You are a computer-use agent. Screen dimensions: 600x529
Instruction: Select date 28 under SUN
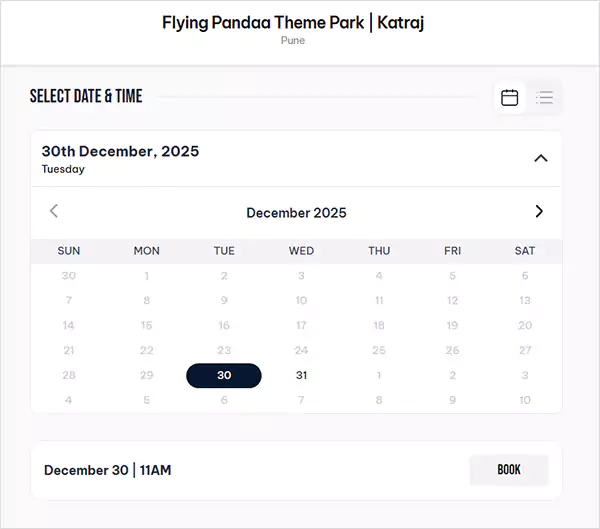click(x=69, y=375)
